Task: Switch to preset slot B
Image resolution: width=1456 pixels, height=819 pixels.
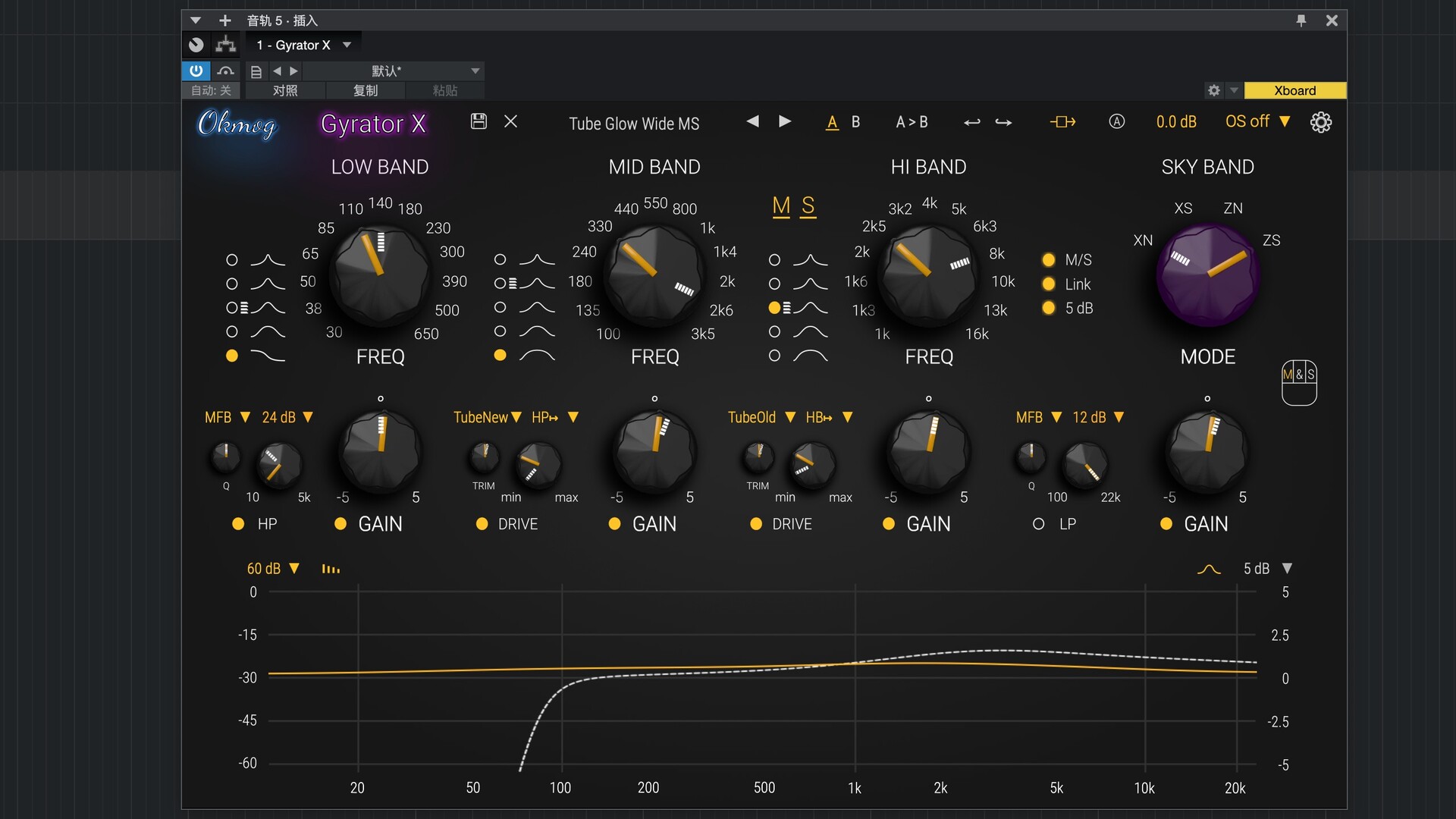Action: coord(855,122)
